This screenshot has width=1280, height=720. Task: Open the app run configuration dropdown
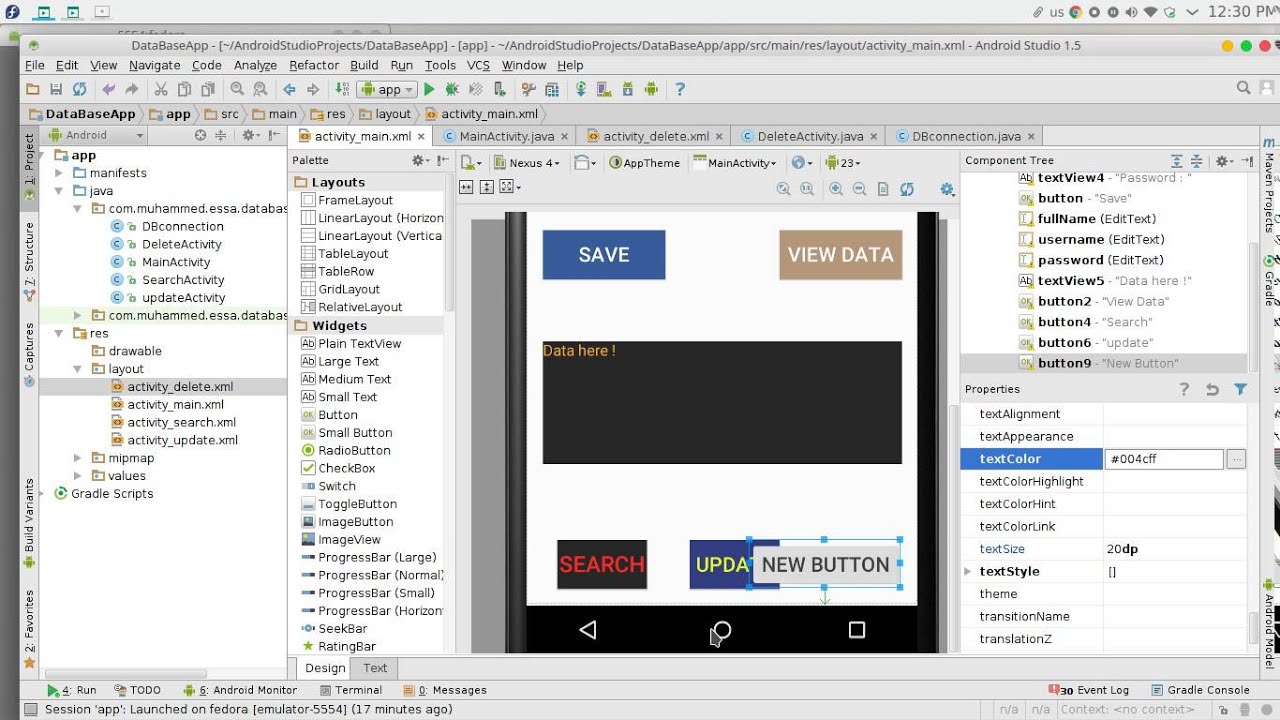tap(385, 89)
